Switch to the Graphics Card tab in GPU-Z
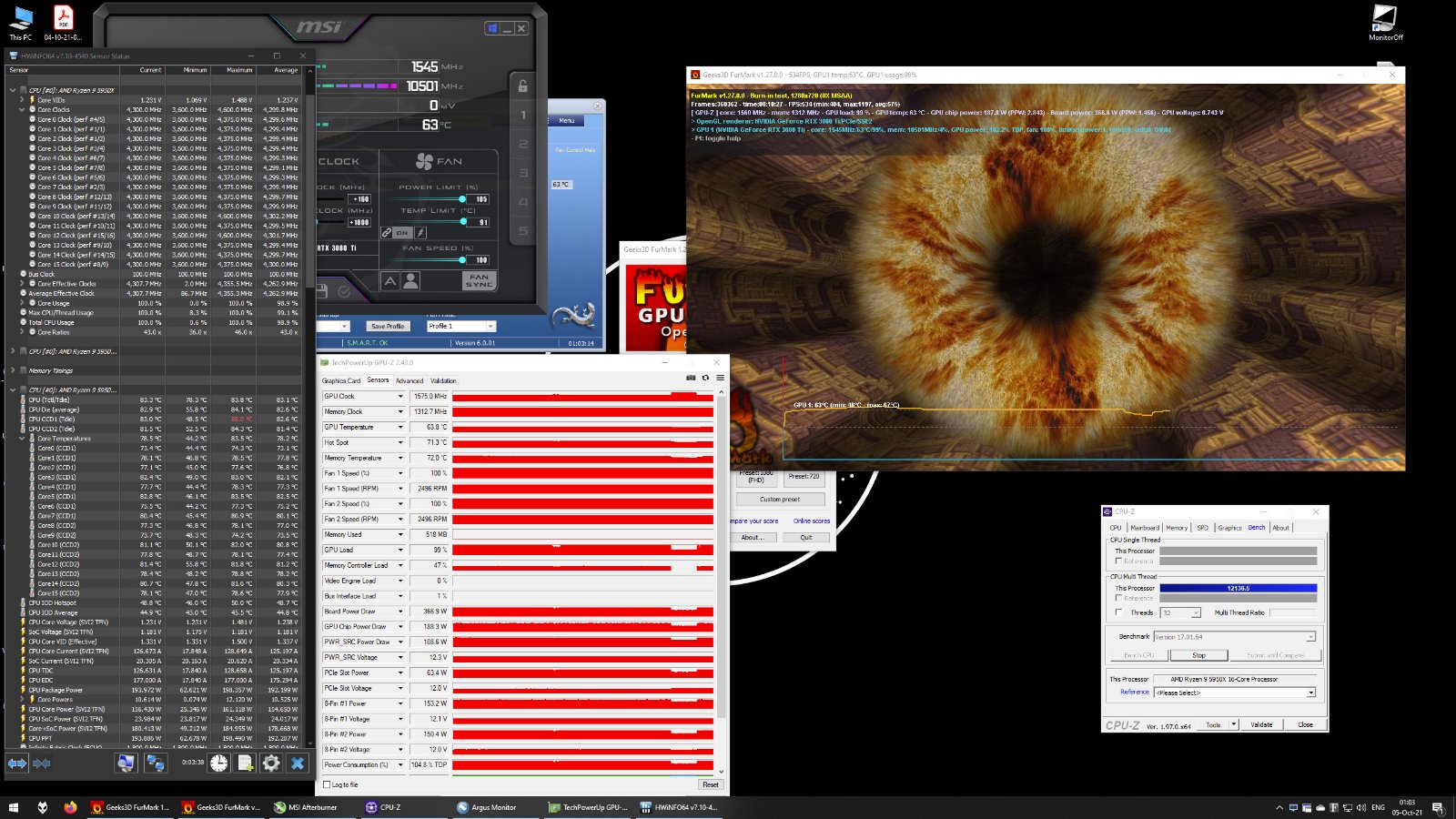1456x819 pixels. (x=341, y=381)
